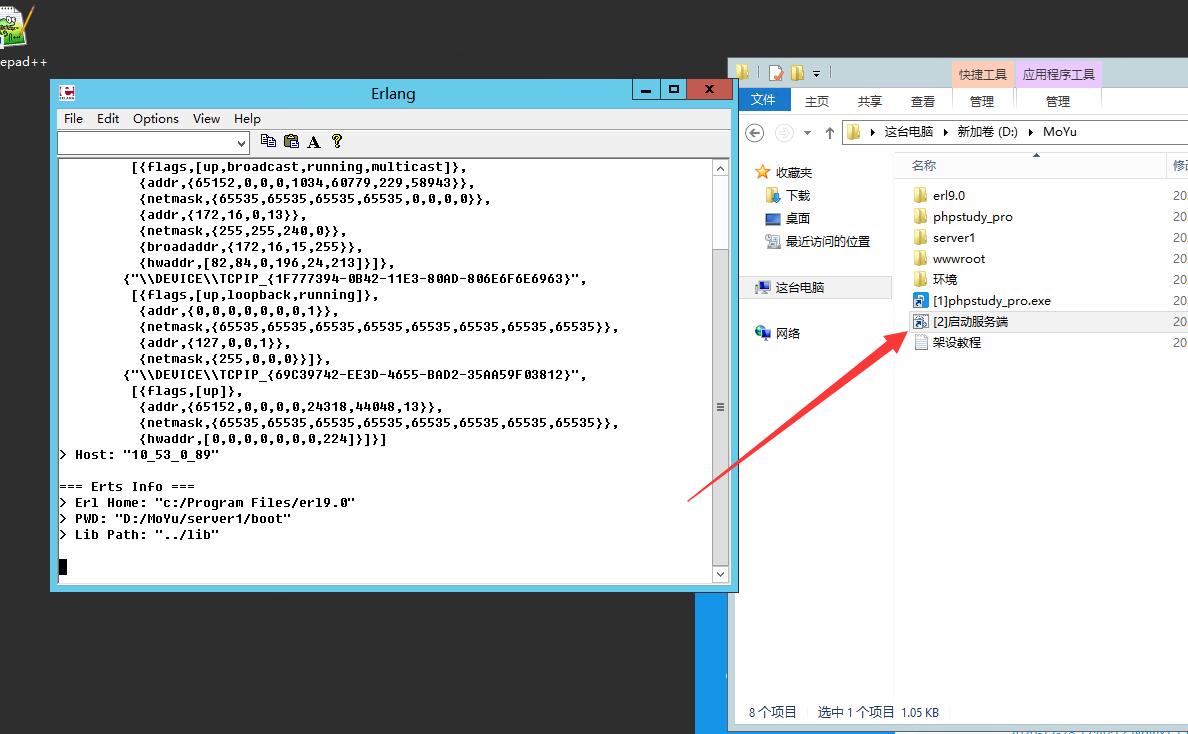Open font selection with the A icon
This screenshot has width=1188, height=734.
pos(314,142)
